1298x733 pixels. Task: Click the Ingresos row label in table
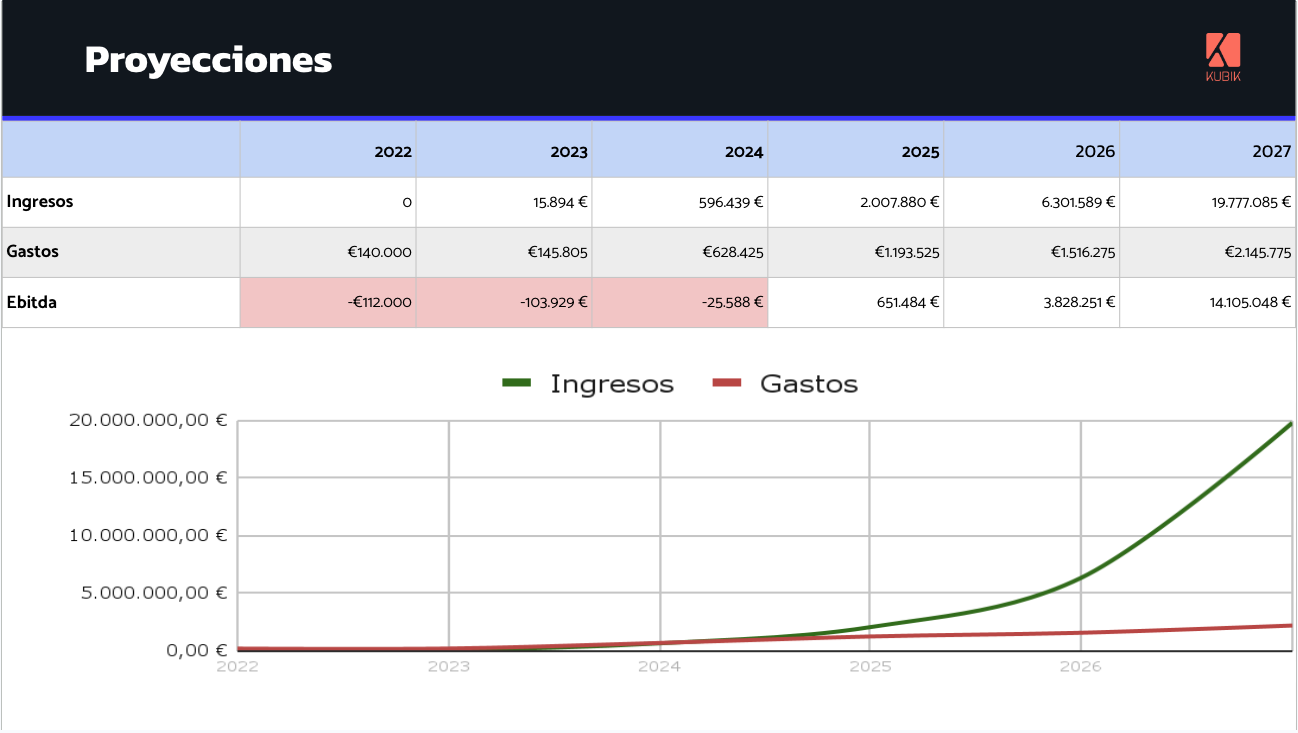pos(40,201)
